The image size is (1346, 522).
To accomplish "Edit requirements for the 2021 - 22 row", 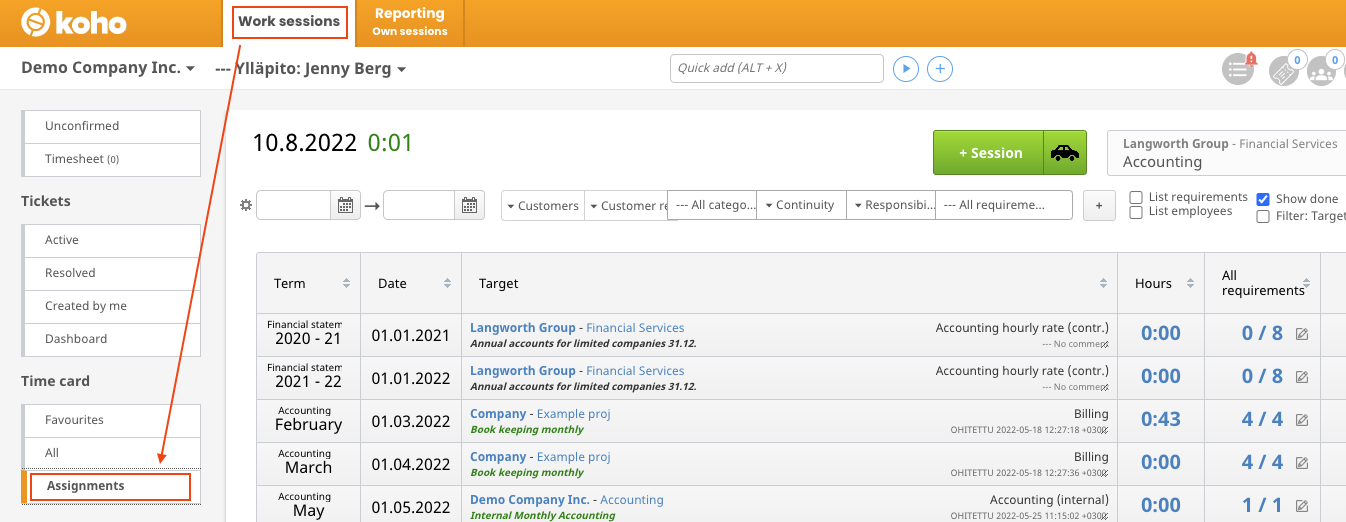I will tap(1301, 377).
